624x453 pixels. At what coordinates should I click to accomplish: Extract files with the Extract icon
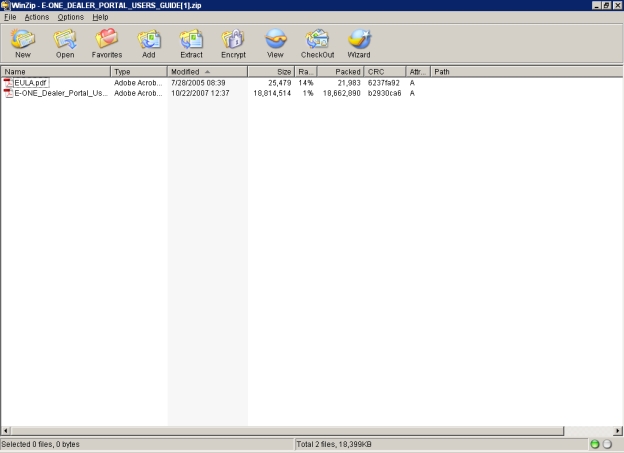[191, 43]
